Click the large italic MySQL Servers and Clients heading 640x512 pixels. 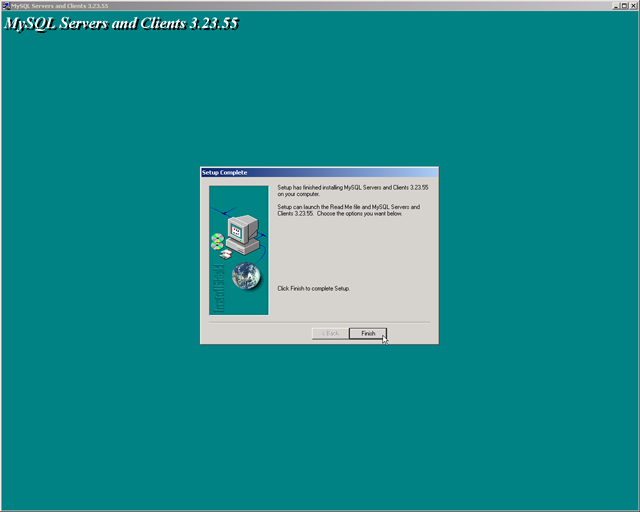[x=121, y=23]
